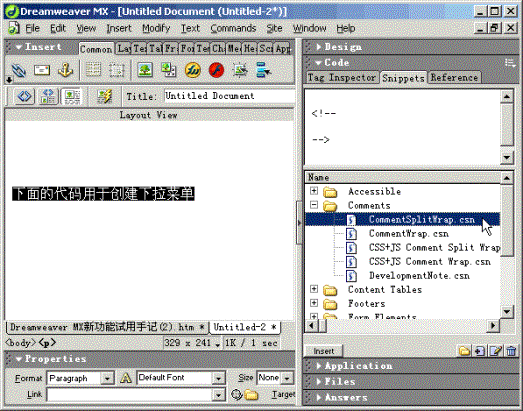This screenshot has width=523, height=411.
Task: Insert Flash movie with red Flash icon
Action: [216, 70]
